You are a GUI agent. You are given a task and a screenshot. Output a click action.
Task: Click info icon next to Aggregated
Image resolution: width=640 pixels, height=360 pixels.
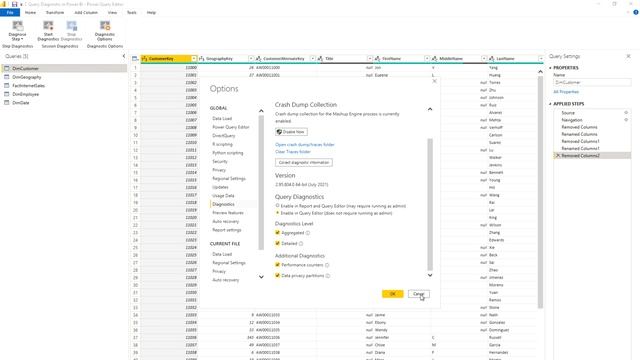[308, 233]
